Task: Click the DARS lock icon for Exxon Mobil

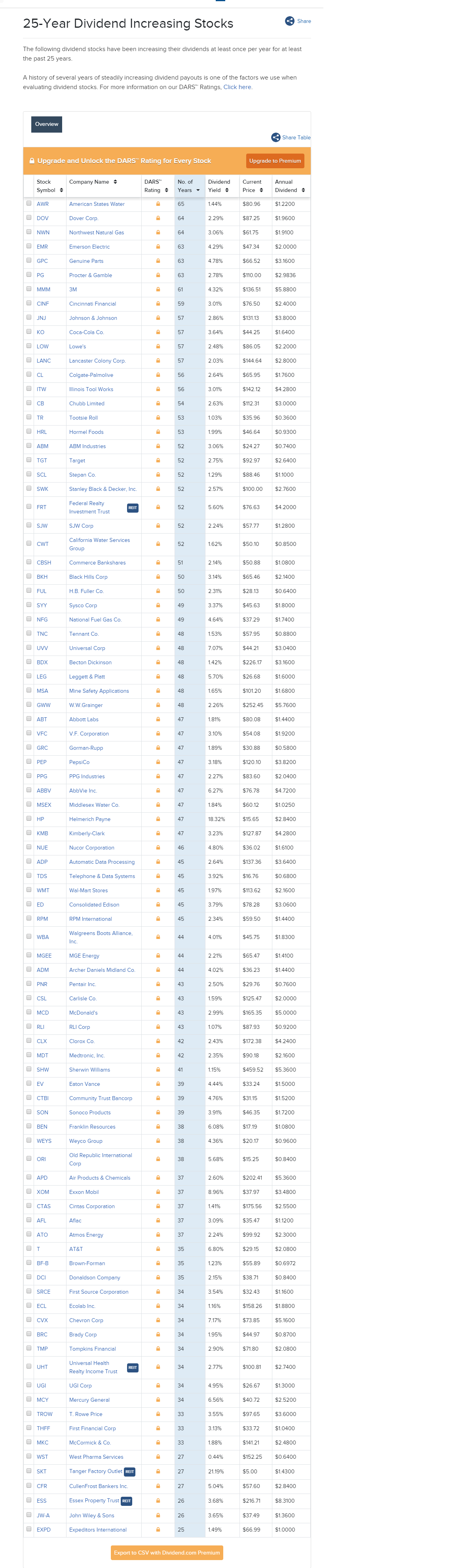Action: click(158, 1192)
